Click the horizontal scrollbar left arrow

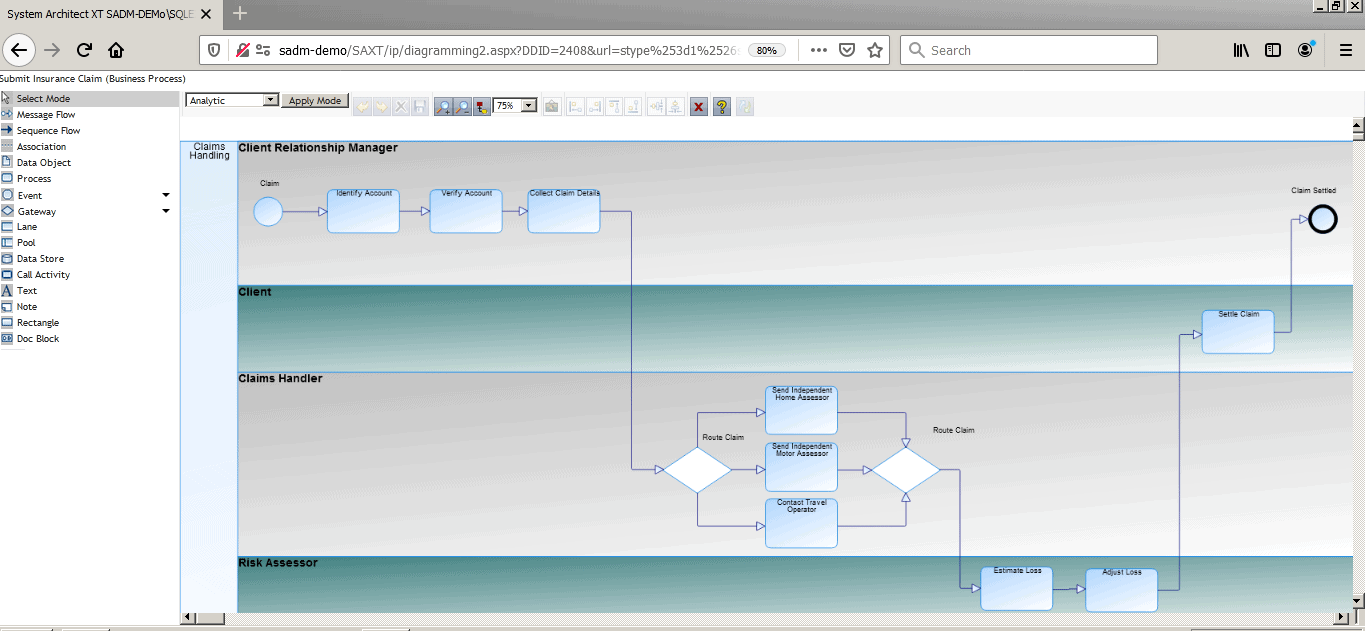click(186, 617)
